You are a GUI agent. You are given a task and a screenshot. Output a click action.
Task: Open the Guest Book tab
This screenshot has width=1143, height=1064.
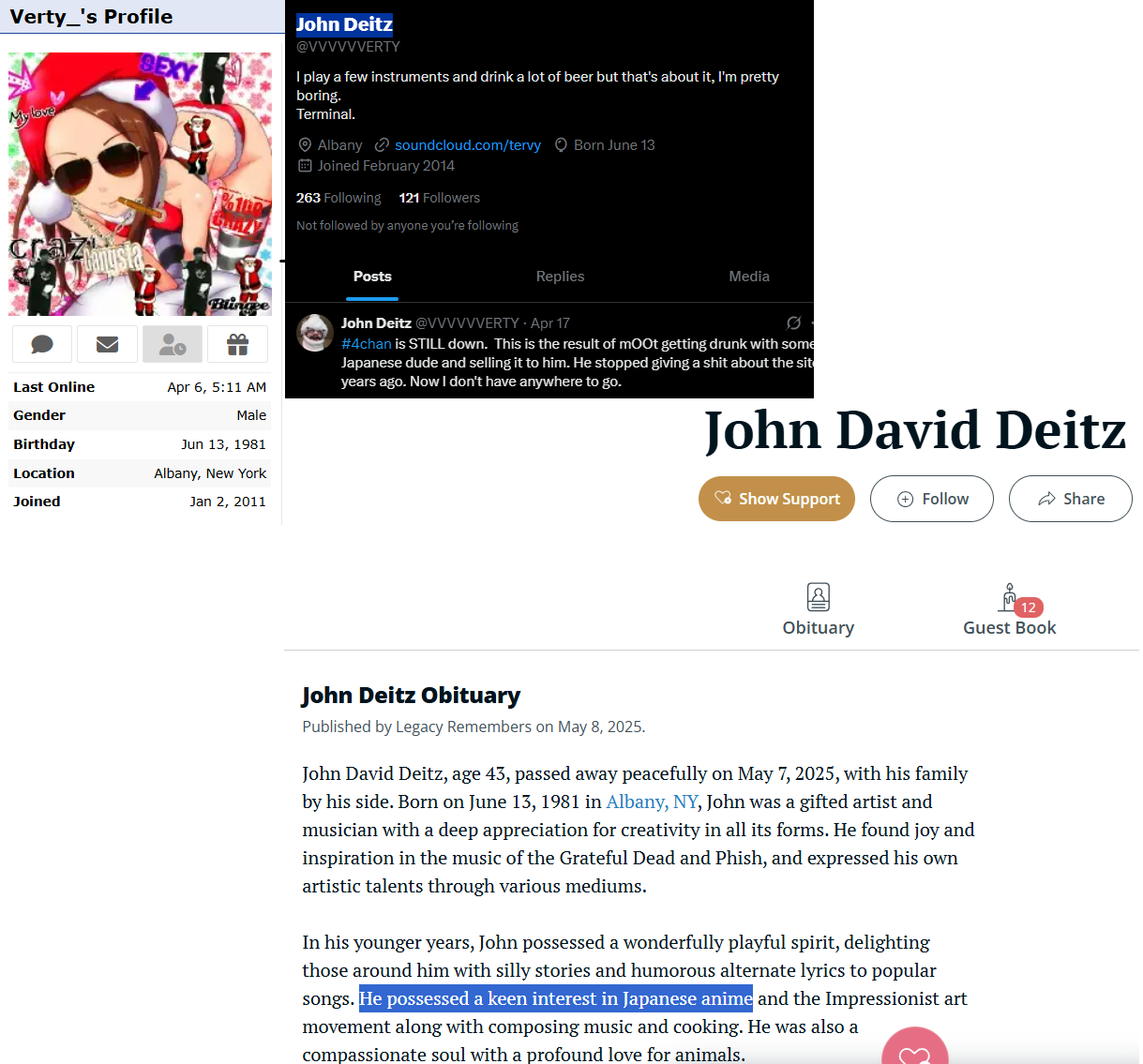(x=1010, y=610)
